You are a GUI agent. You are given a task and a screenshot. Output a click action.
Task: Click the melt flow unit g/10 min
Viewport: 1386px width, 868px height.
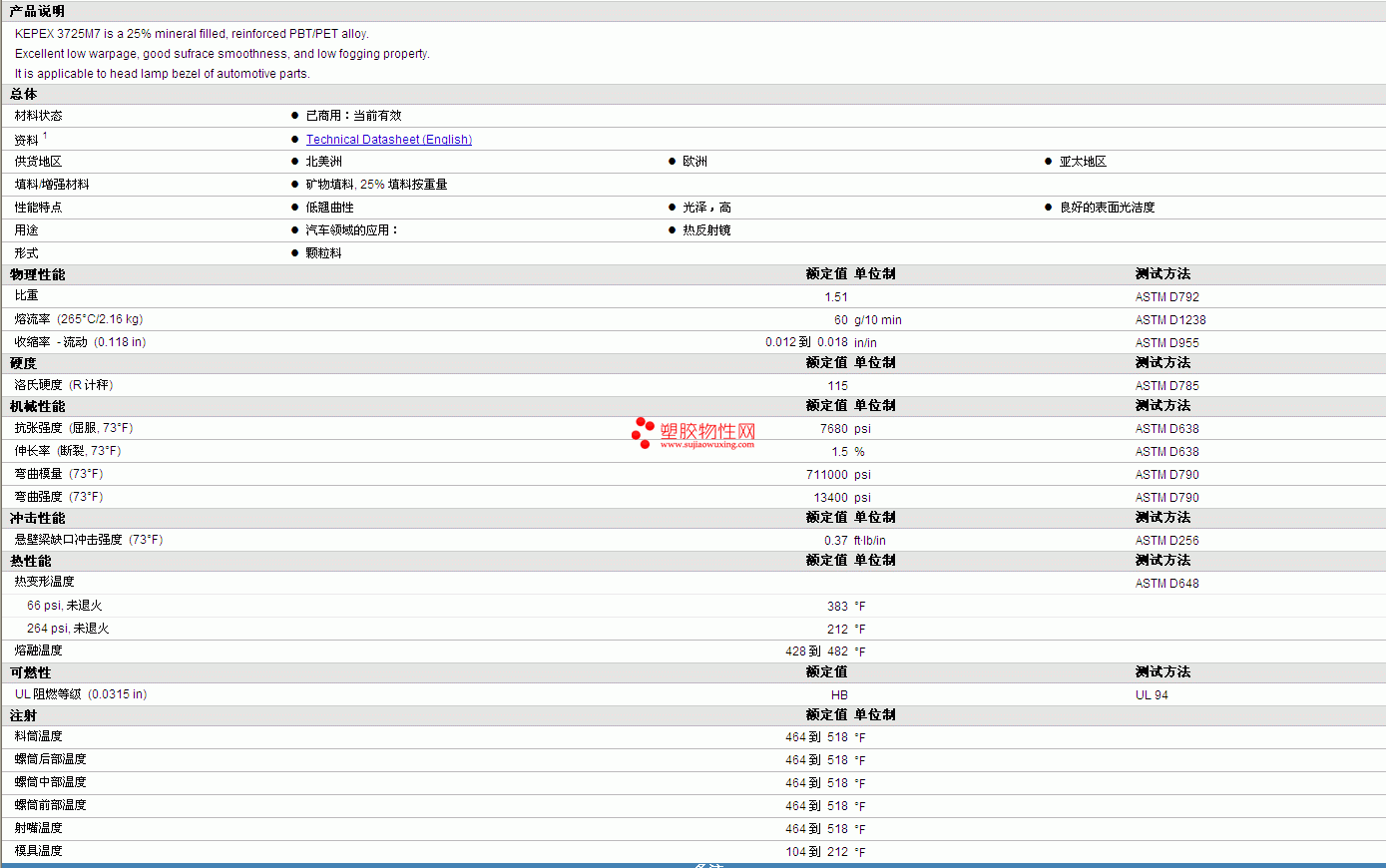coord(878,320)
